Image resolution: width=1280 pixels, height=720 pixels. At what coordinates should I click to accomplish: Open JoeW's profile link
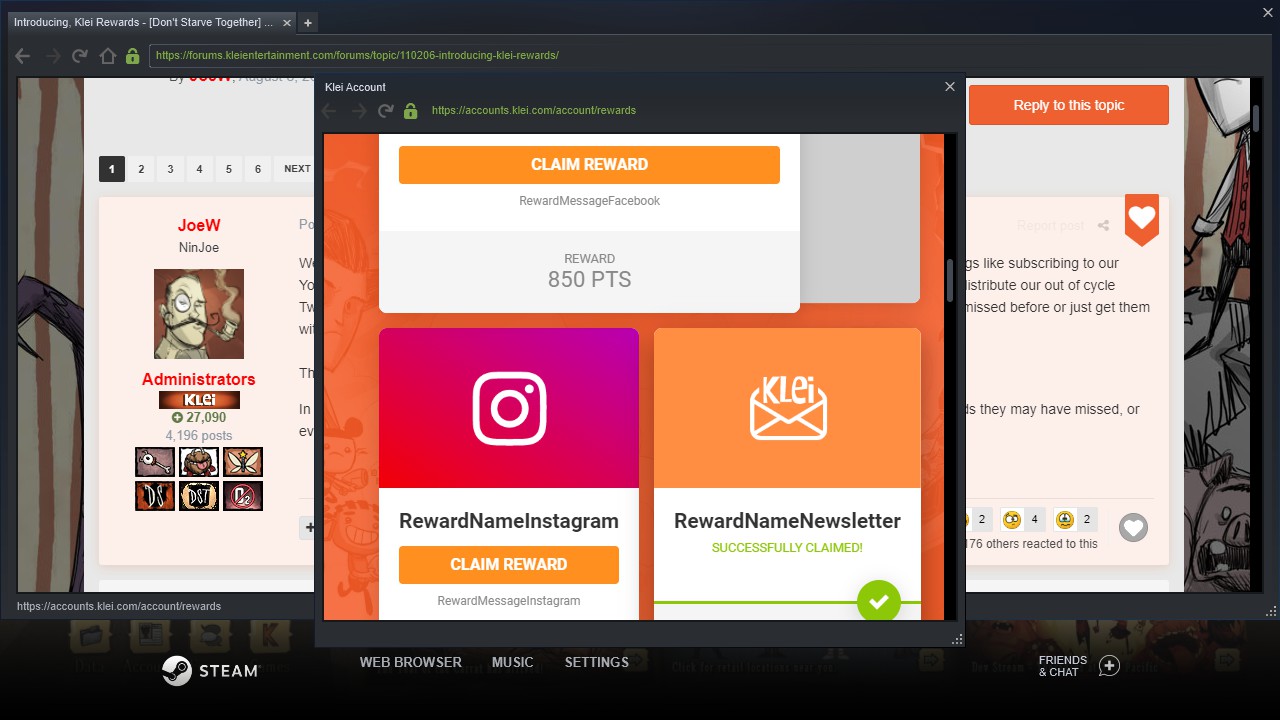(199, 226)
